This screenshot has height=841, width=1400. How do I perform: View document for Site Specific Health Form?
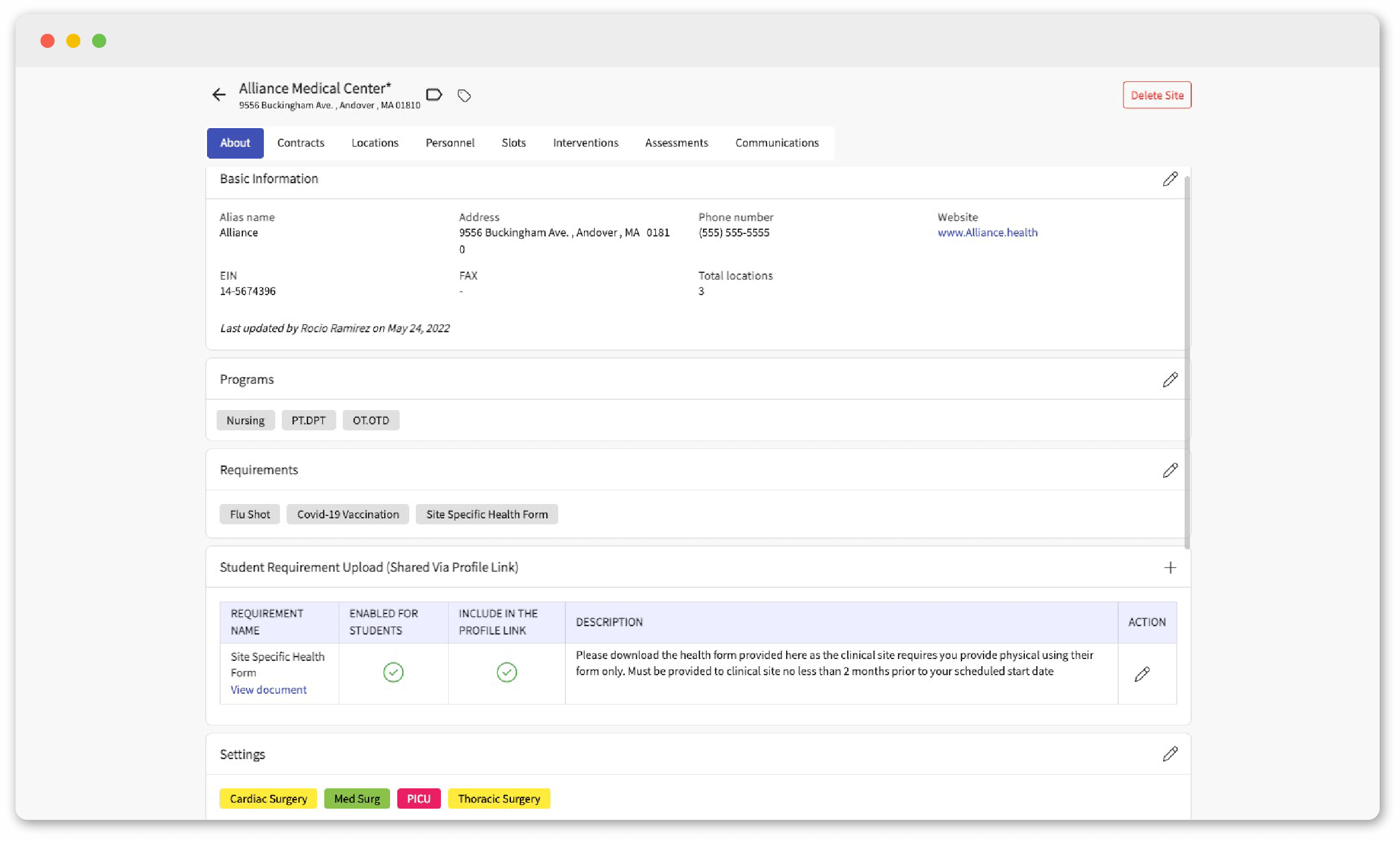tap(268, 690)
